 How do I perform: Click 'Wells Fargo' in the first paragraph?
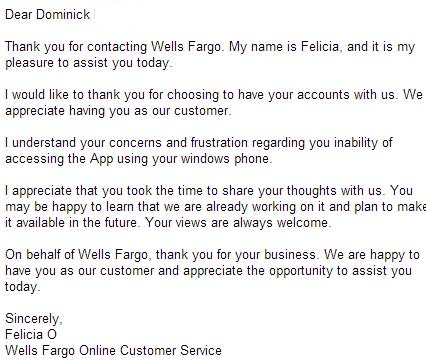tap(186, 47)
